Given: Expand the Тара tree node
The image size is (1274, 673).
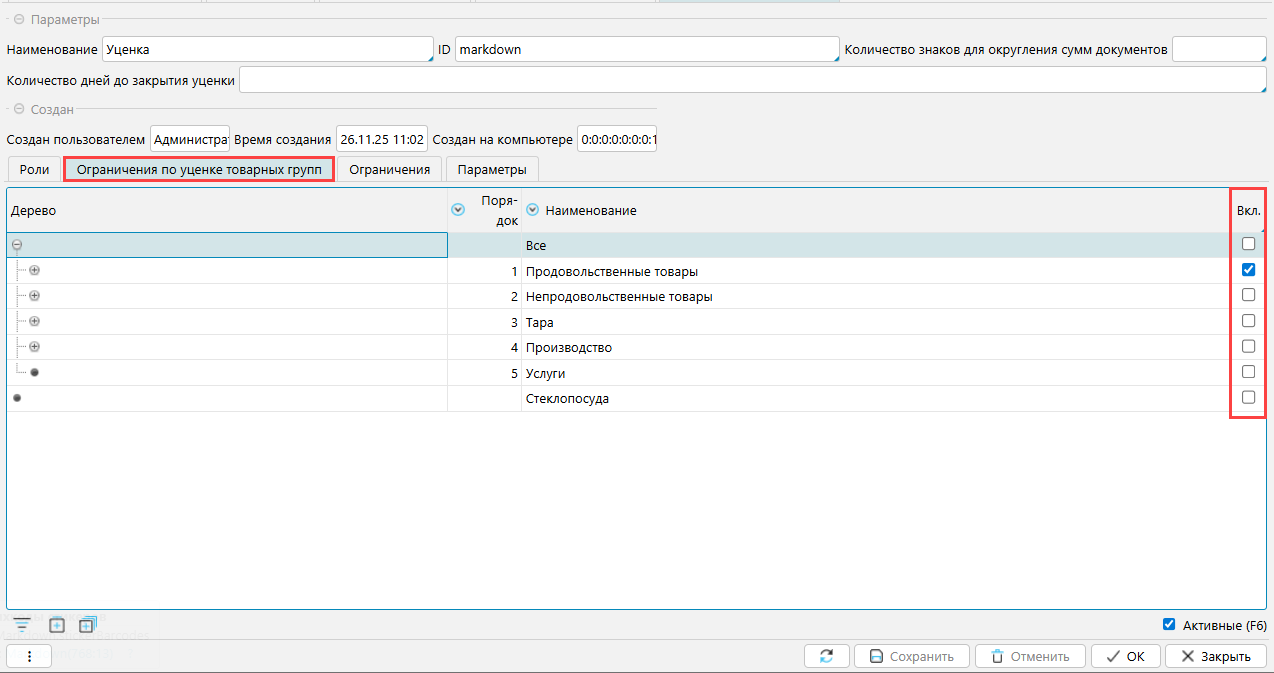Looking at the screenshot, I should tap(34, 321).
